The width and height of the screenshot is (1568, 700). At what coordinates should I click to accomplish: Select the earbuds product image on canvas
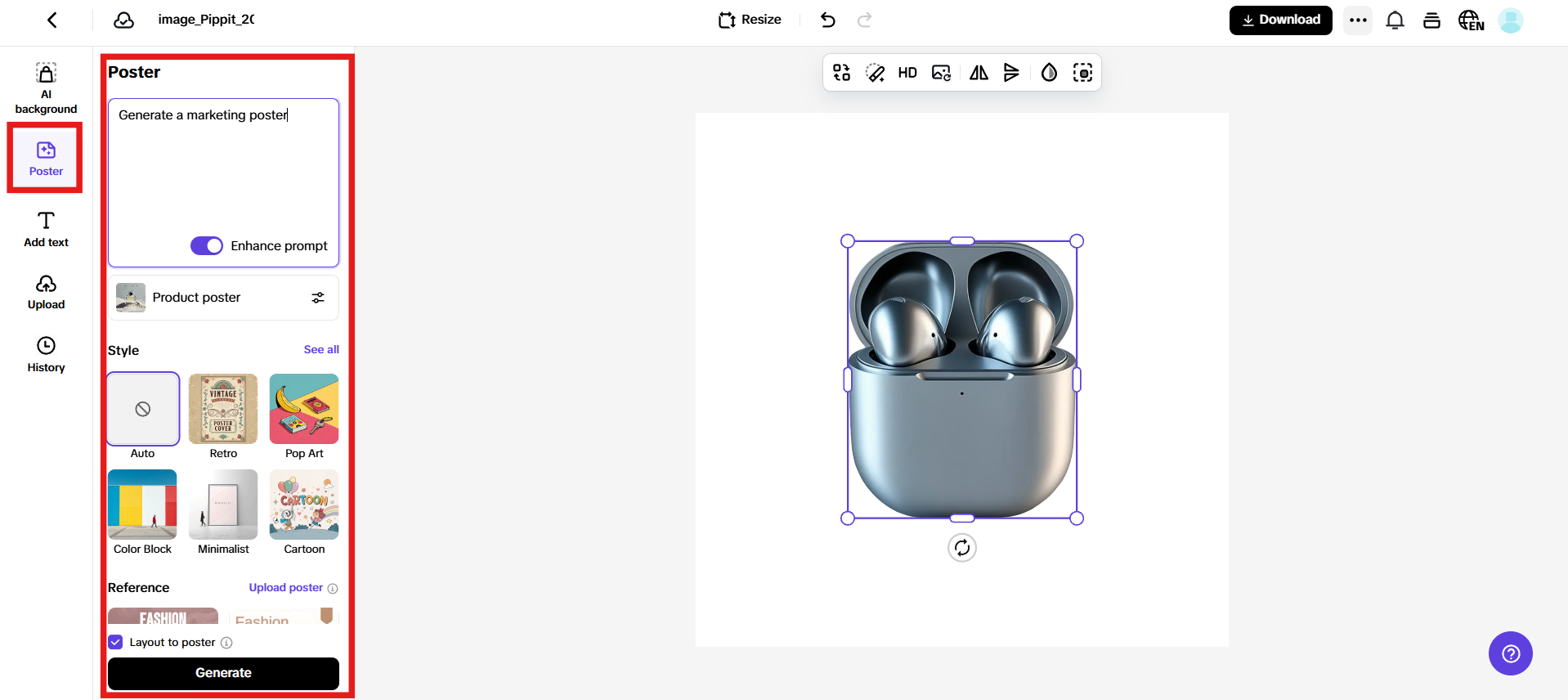tap(962, 379)
